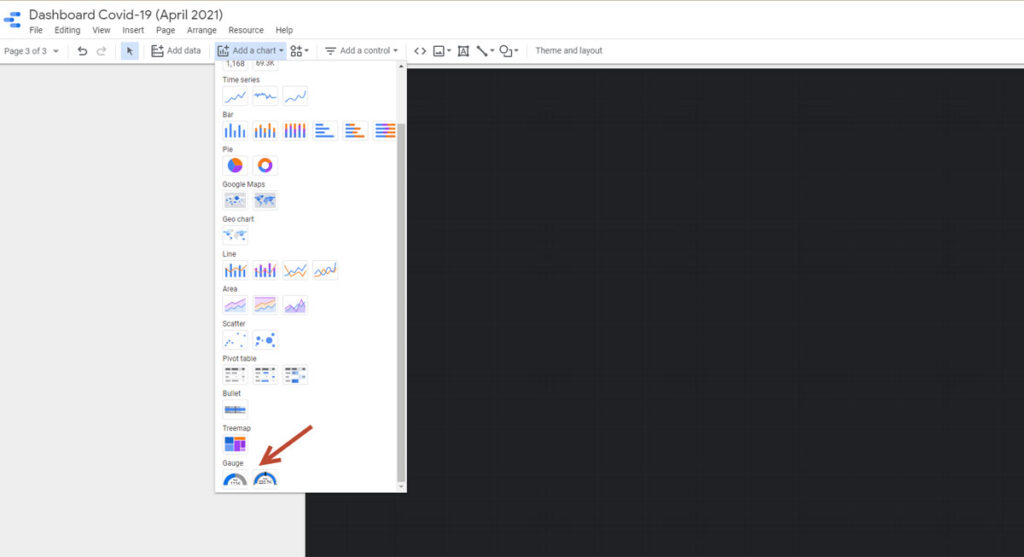Insert URL embed with the code icon

coord(420,51)
